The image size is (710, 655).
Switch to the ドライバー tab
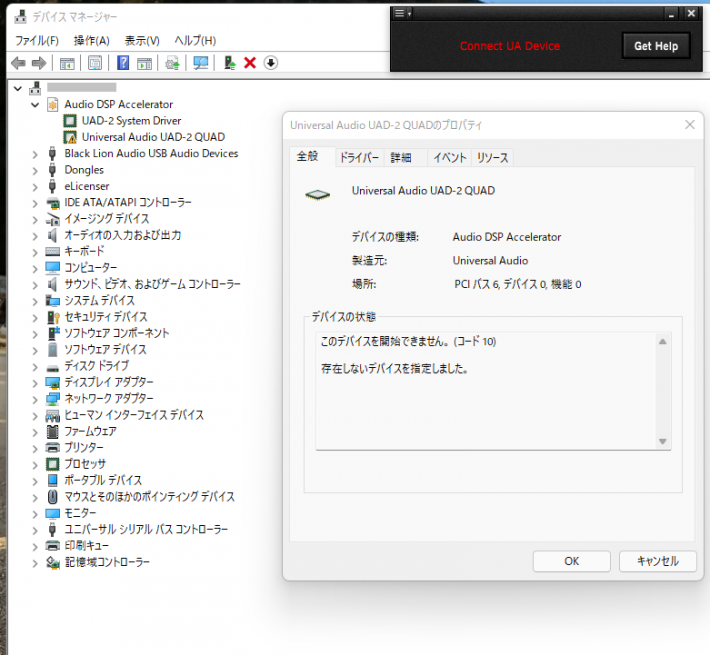(359, 158)
